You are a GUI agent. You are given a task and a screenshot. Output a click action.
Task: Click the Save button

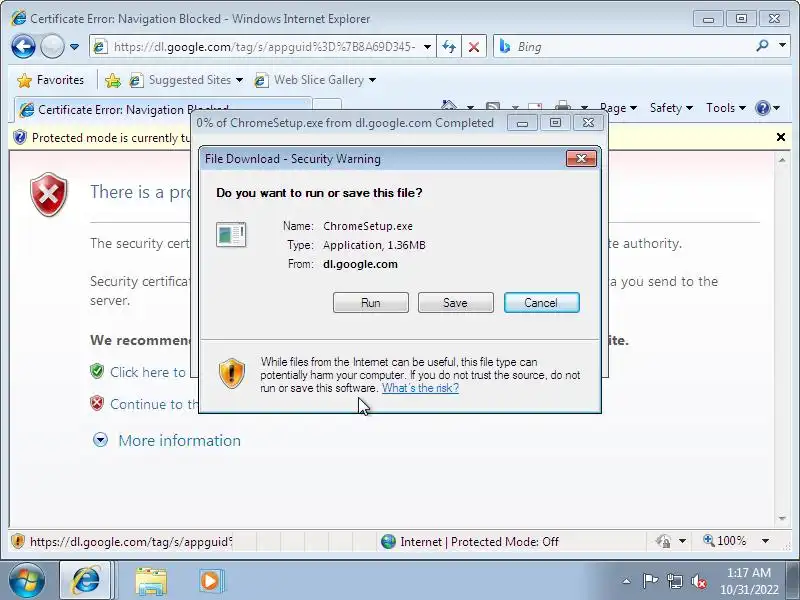pos(456,303)
